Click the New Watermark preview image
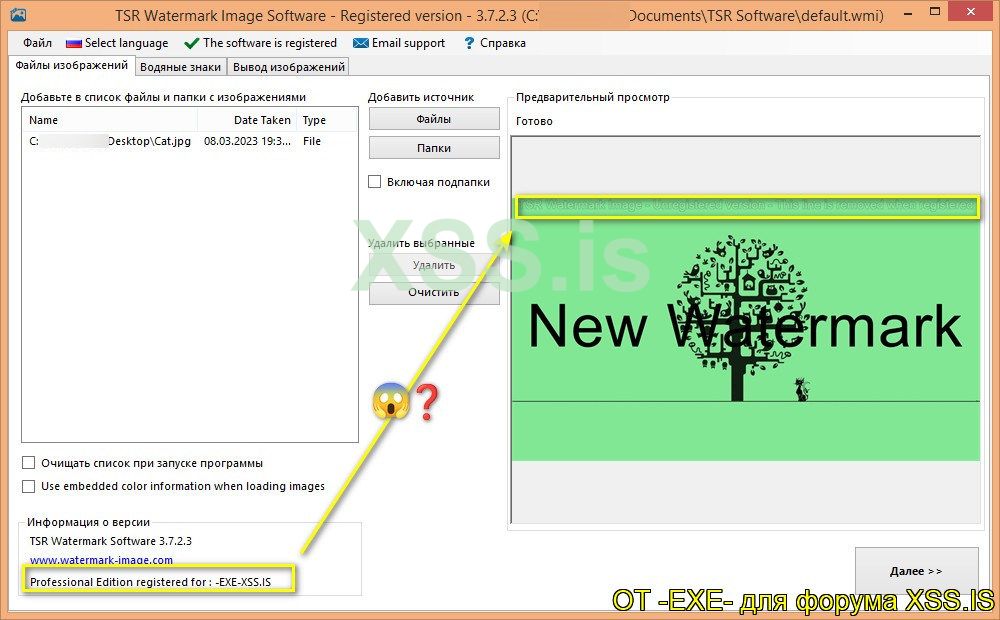Viewport: 1000px width, 620px height. click(x=746, y=328)
